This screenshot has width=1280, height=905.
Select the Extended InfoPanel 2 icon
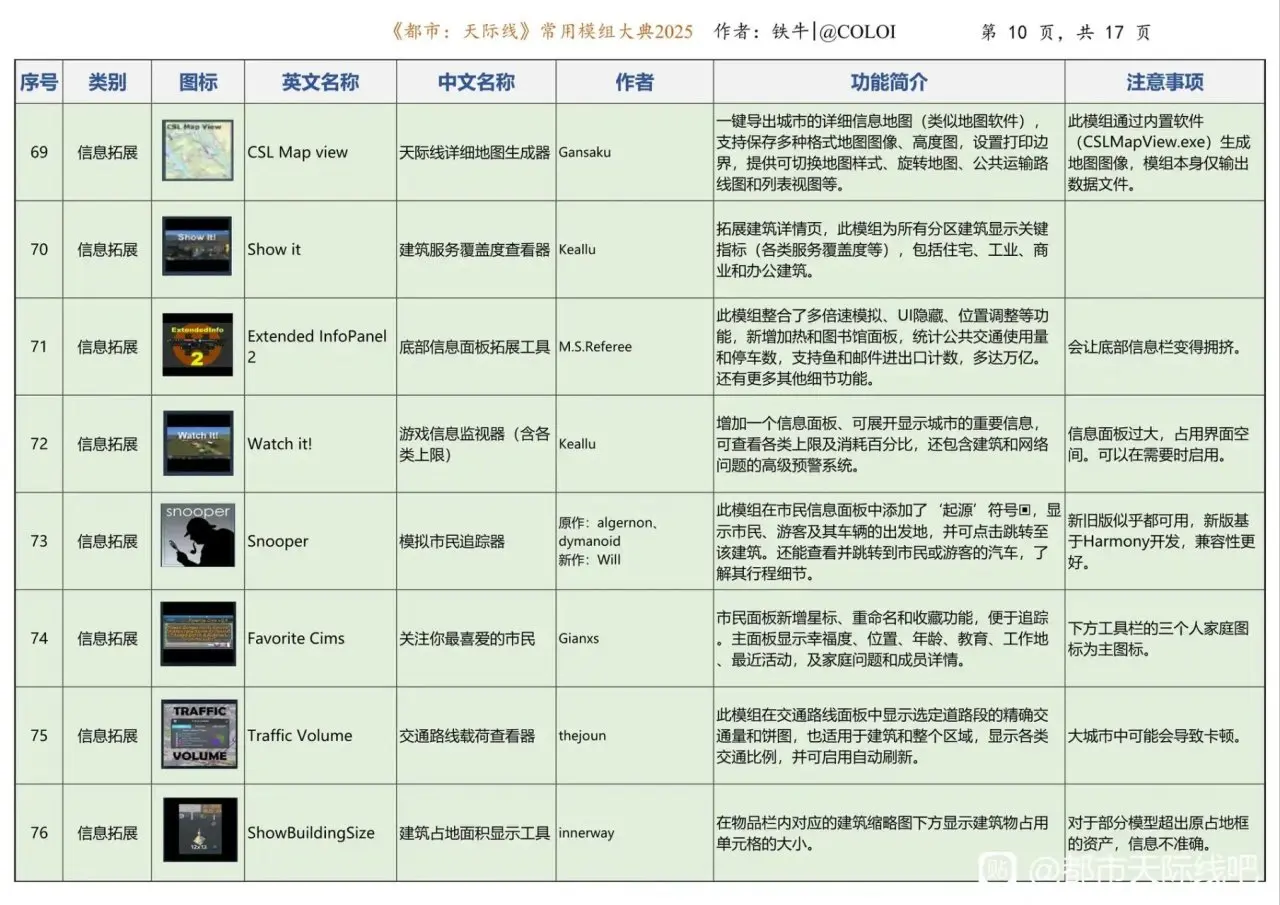198,345
